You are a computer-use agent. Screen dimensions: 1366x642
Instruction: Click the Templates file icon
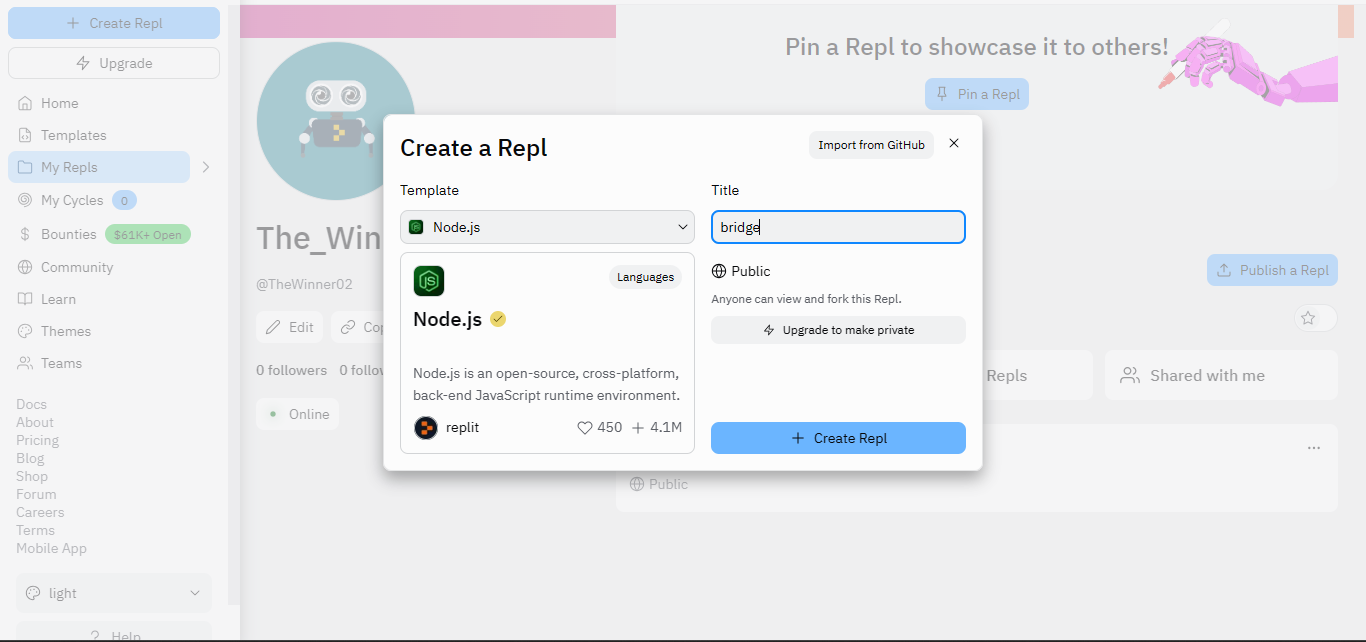pos(25,135)
